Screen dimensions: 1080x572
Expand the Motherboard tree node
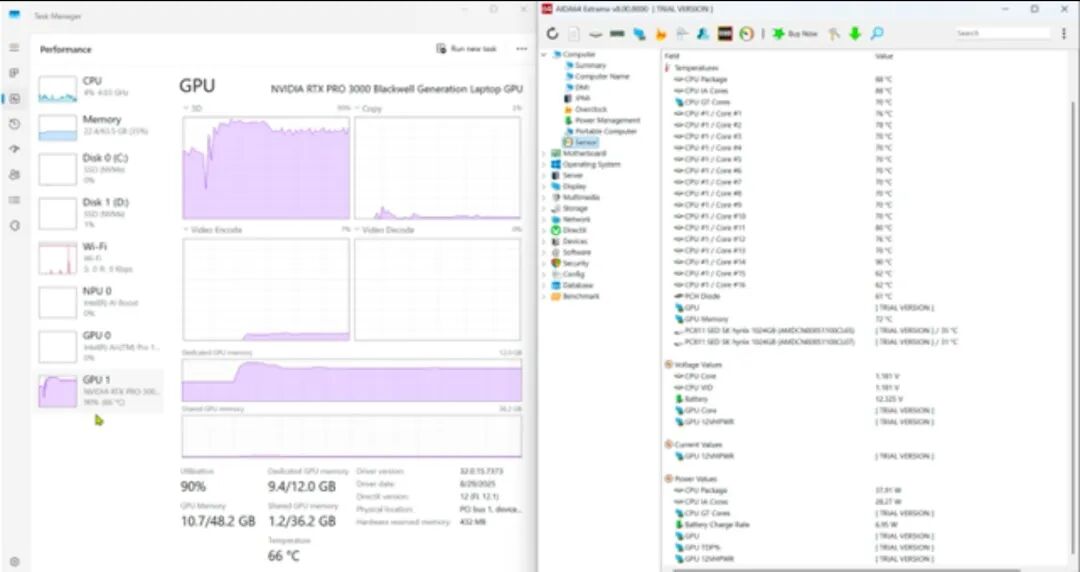click(x=544, y=154)
